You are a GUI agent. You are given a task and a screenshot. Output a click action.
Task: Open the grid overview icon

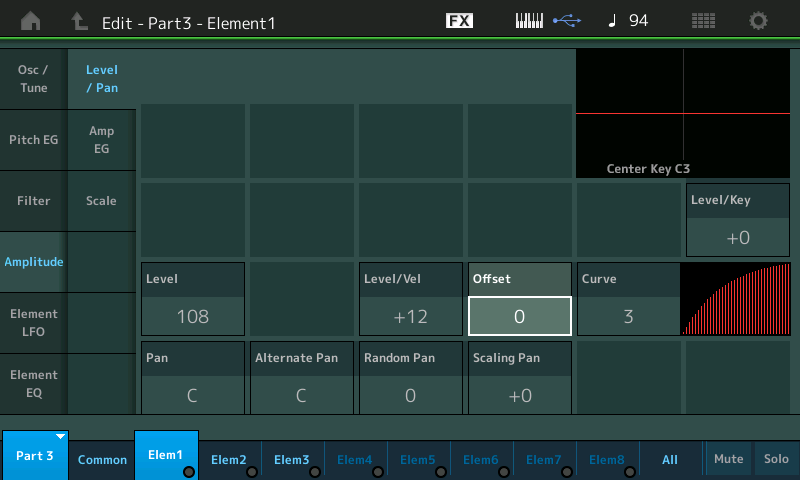click(x=703, y=21)
